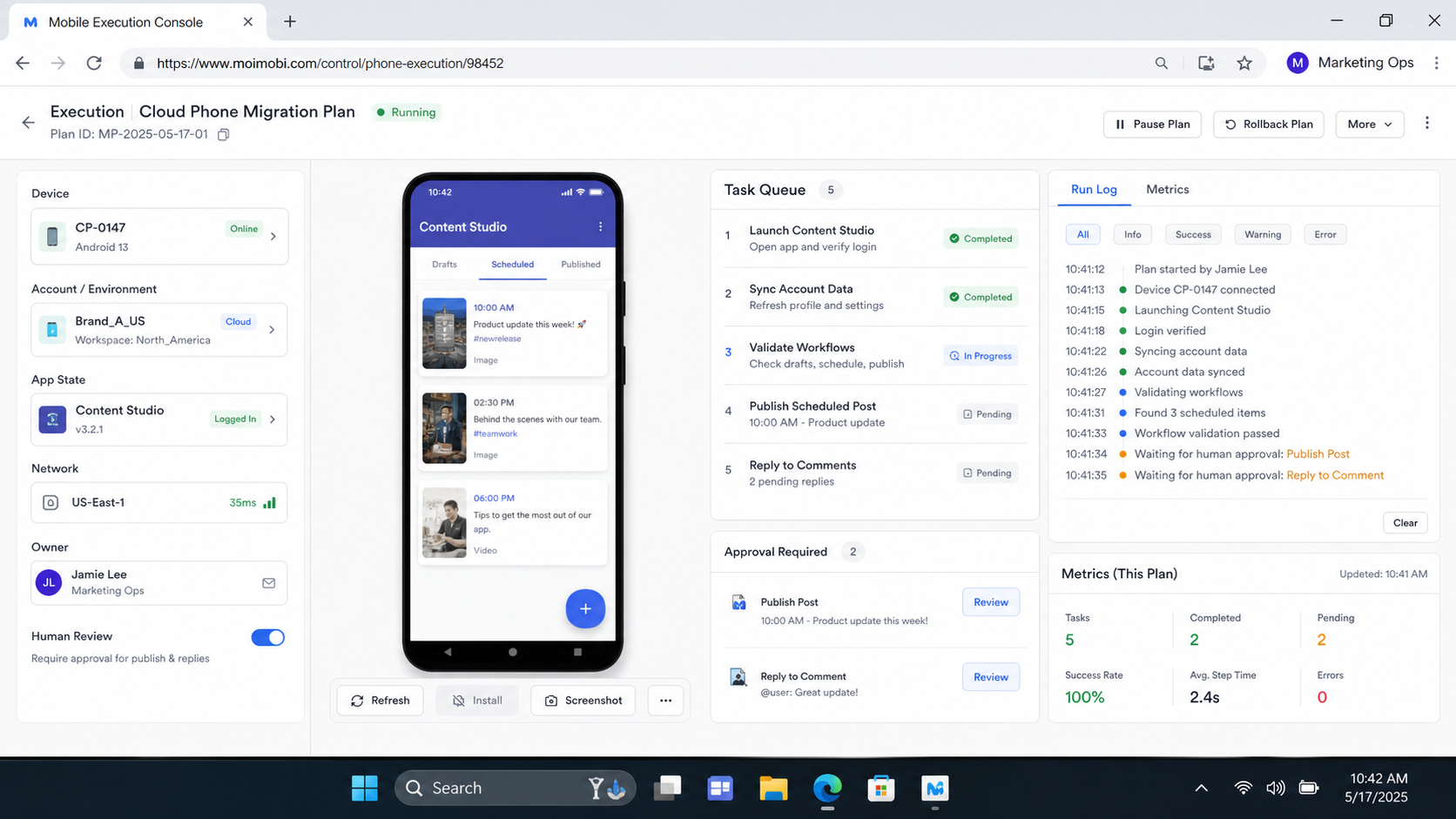Open Microsoft Edge from the taskbar
The image size is (1456, 819).
[x=827, y=788]
